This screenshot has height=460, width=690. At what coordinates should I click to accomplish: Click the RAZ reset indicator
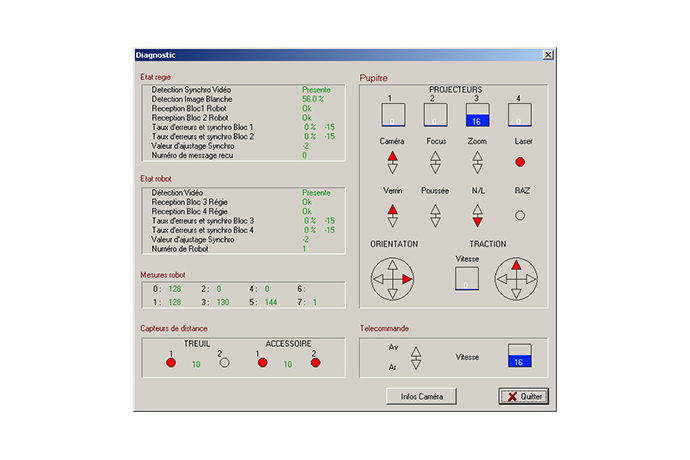(520, 214)
